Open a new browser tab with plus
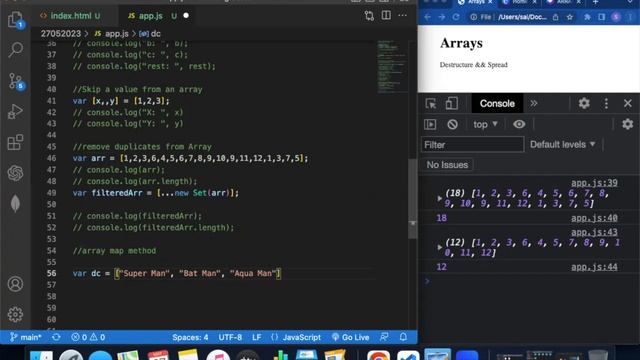The image size is (640, 360). coord(595,3)
